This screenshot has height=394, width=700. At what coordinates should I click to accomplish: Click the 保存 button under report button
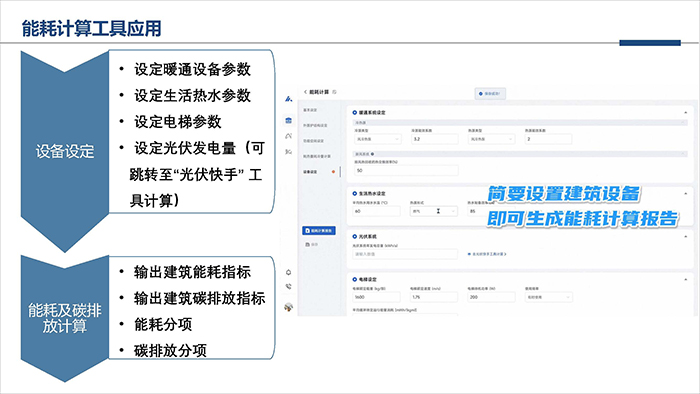(312, 245)
